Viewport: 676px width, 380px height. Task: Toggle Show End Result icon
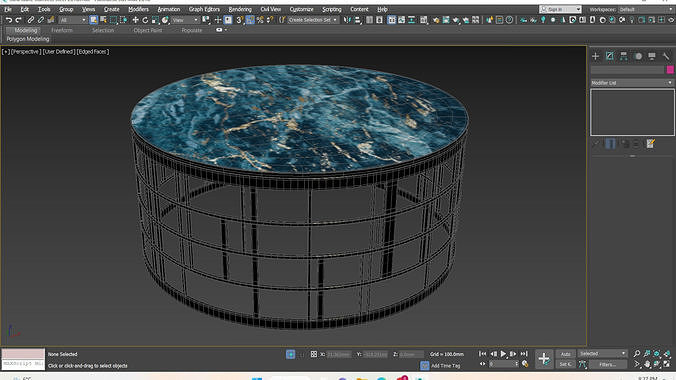click(x=610, y=144)
